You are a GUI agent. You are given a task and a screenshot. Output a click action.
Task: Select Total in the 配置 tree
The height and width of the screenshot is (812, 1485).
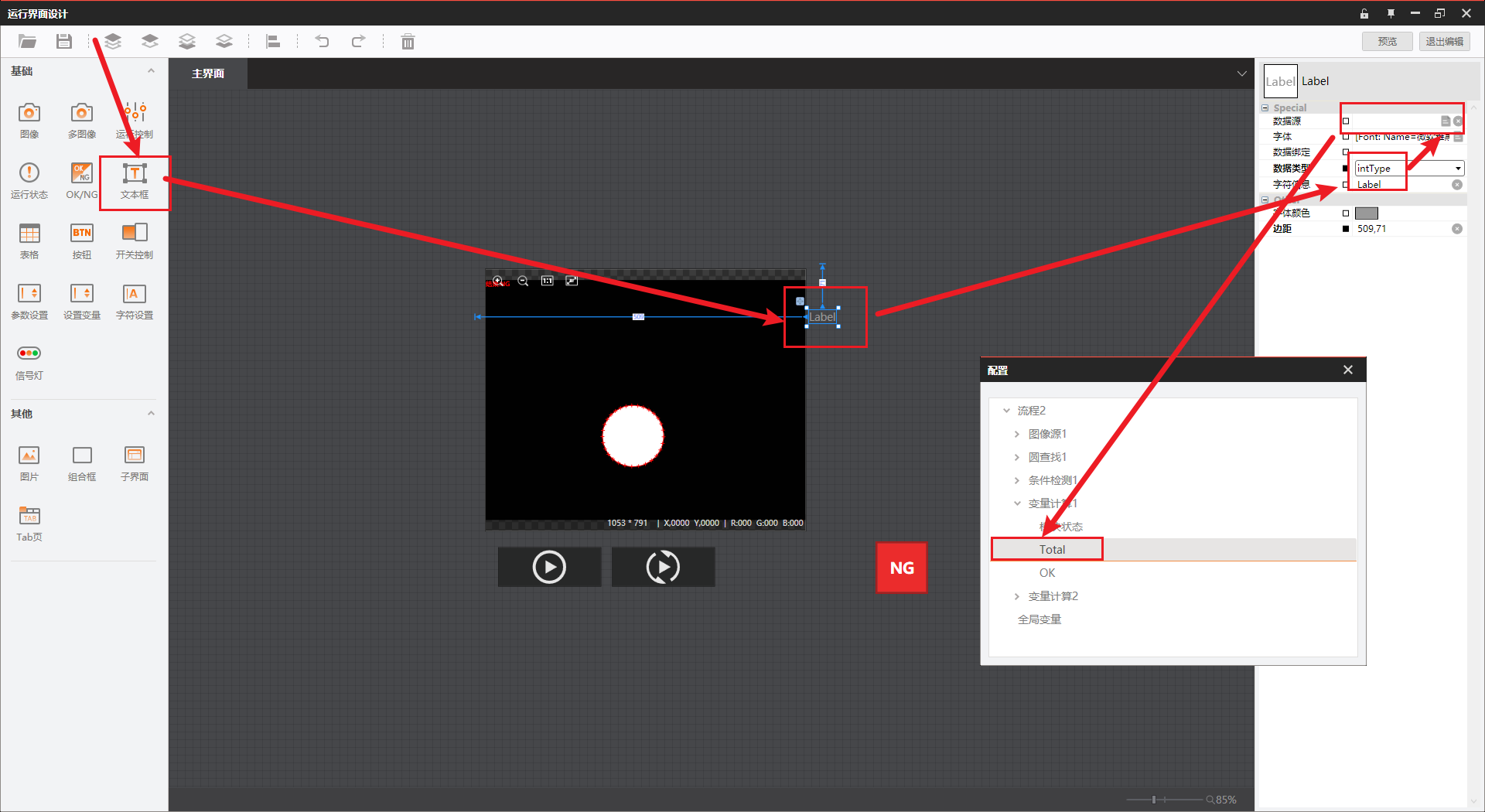pyautogui.click(x=1052, y=550)
